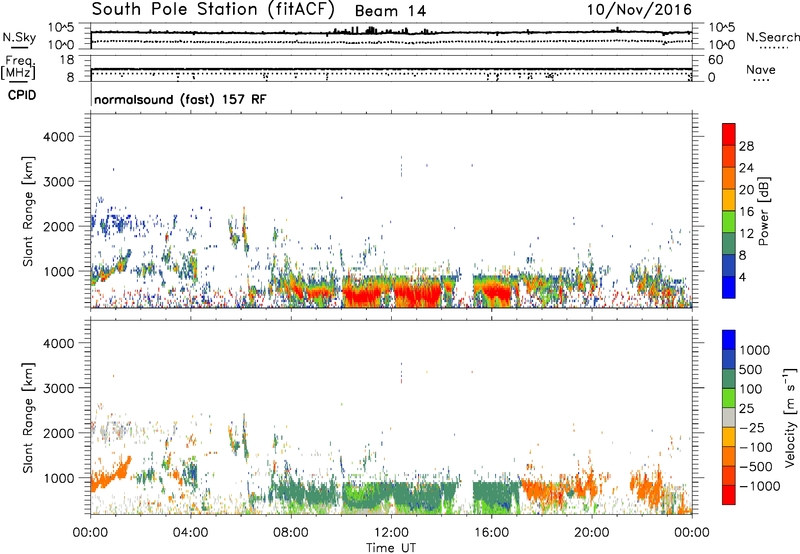Click the '20:00' time tick label
This screenshot has width=800, height=554.
pyautogui.click(x=592, y=533)
